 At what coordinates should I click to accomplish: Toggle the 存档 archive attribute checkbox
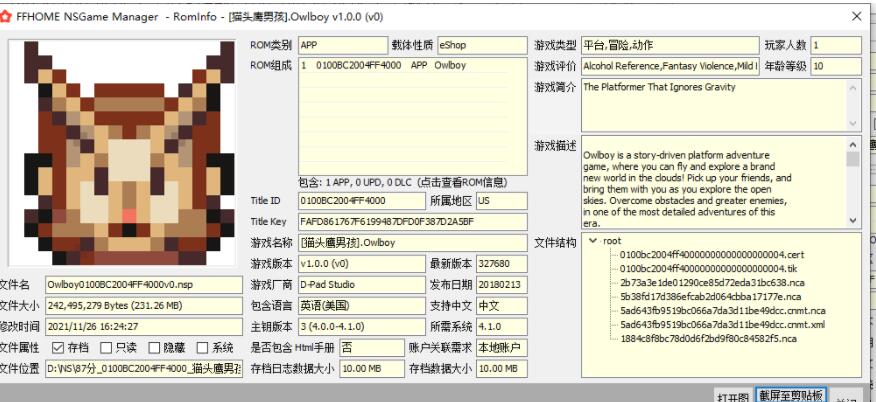(x=58, y=347)
